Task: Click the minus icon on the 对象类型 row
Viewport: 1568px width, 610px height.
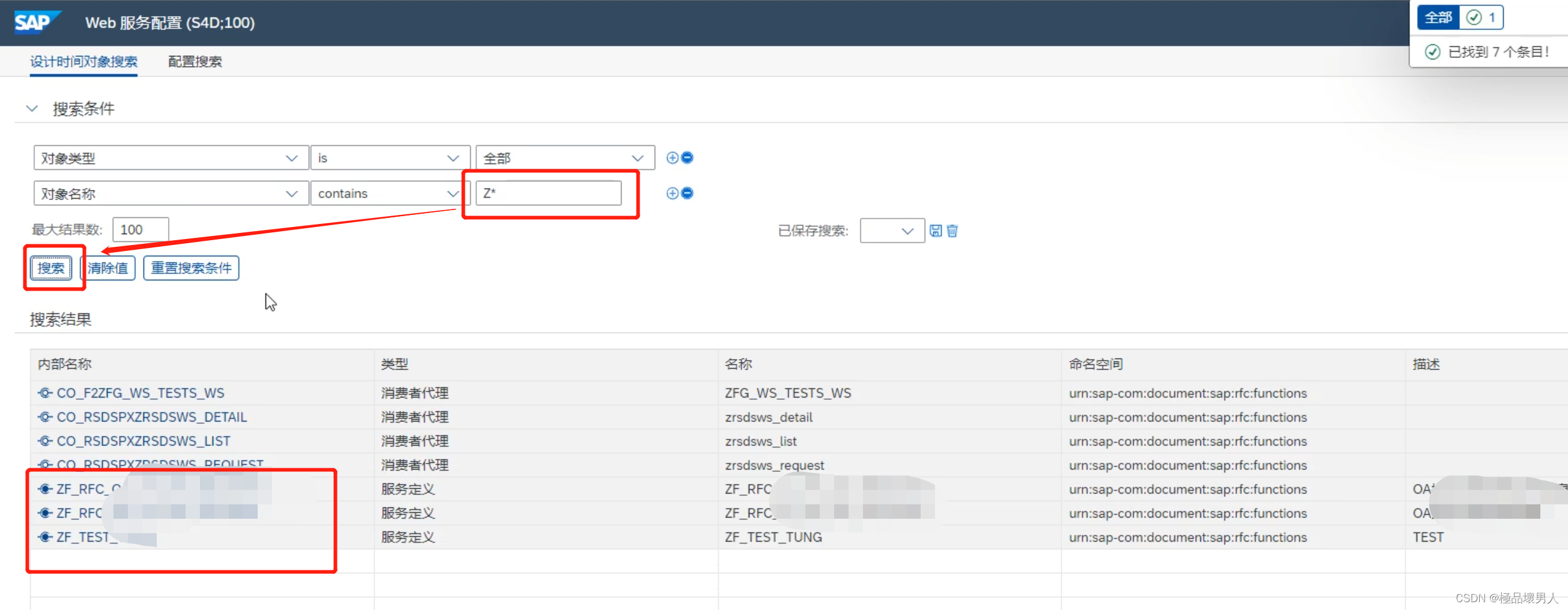Action: 686,157
